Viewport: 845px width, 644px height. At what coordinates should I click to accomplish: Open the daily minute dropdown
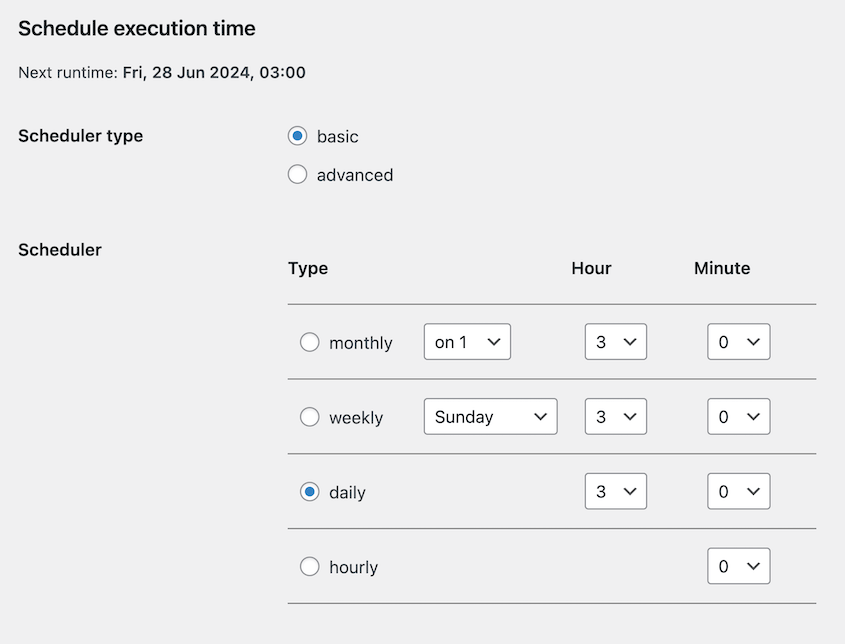[x=738, y=491]
